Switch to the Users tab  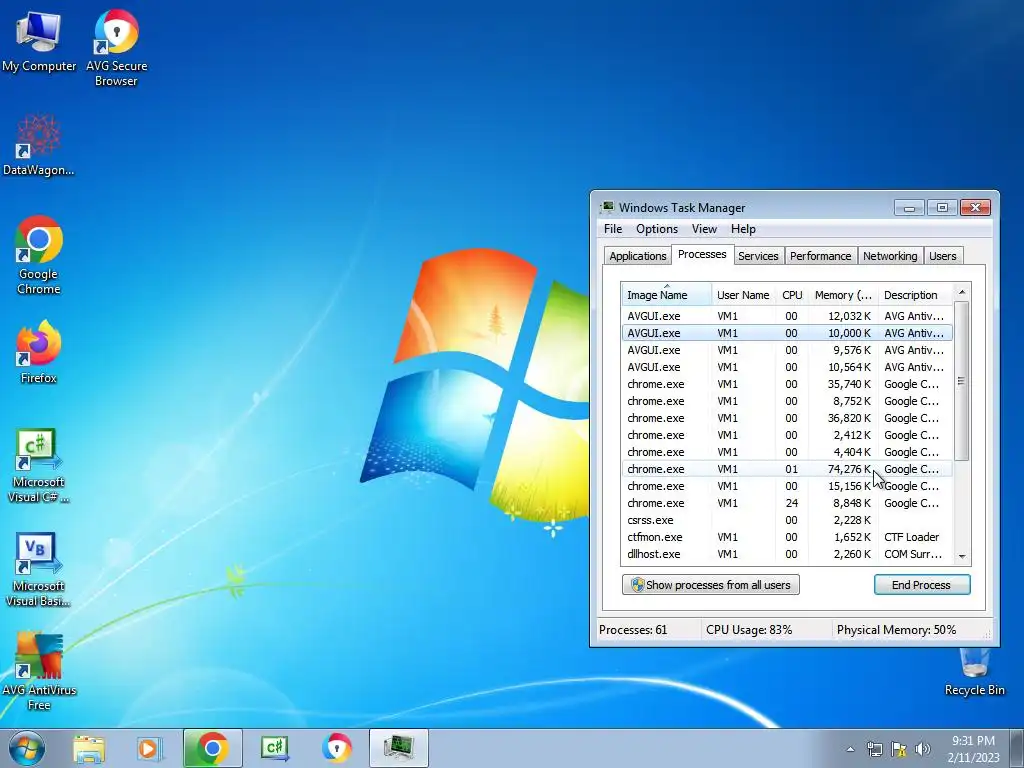point(942,256)
